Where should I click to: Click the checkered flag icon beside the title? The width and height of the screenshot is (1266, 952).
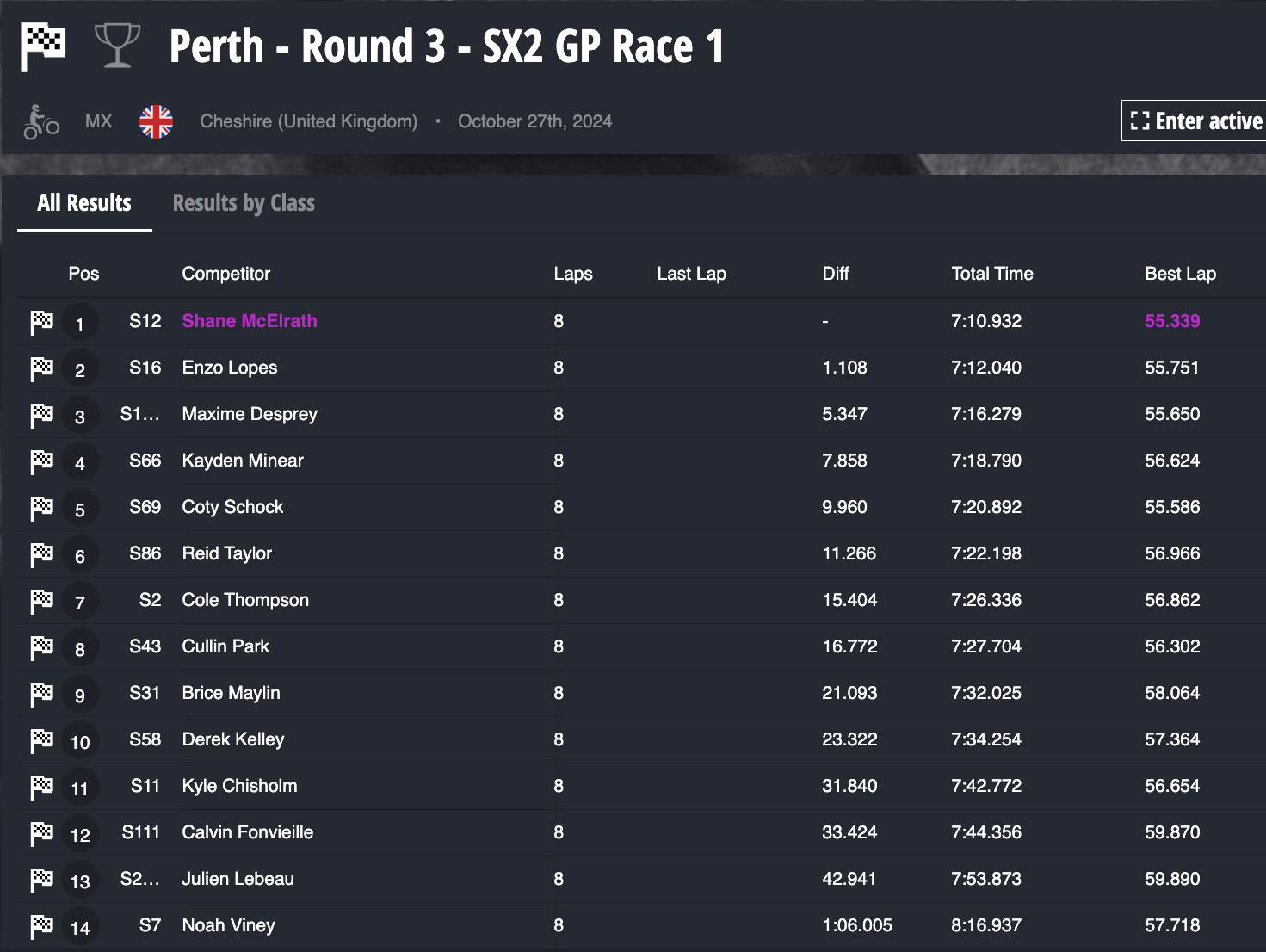[43, 46]
